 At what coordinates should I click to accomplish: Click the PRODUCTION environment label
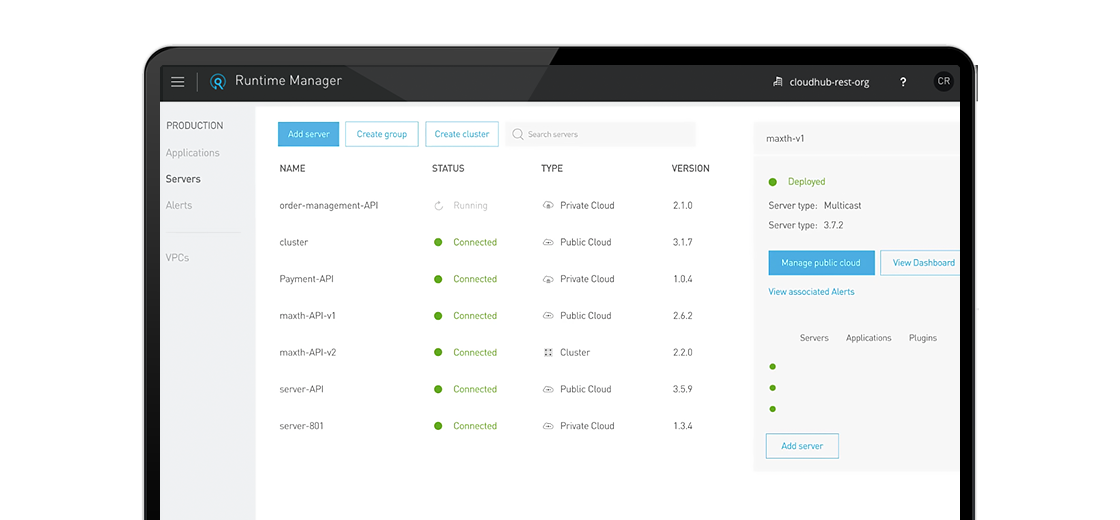pos(195,126)
